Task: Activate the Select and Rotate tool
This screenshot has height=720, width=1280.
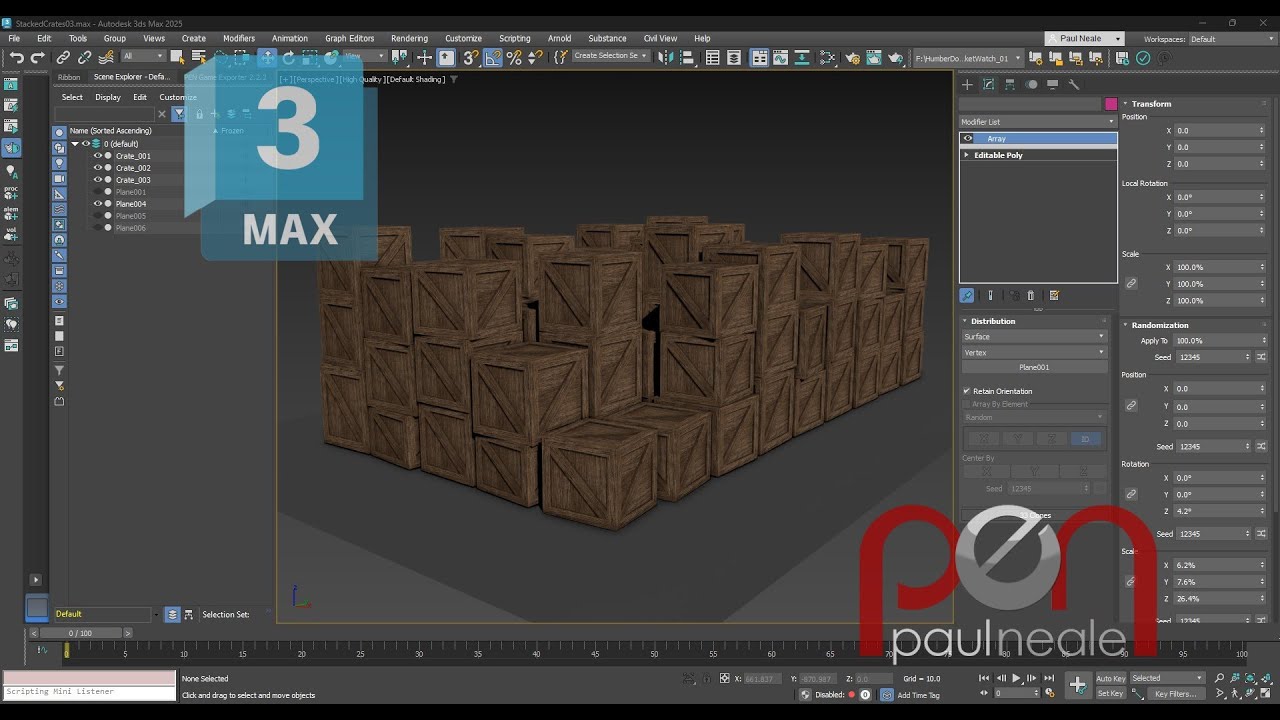Action: 289,58
